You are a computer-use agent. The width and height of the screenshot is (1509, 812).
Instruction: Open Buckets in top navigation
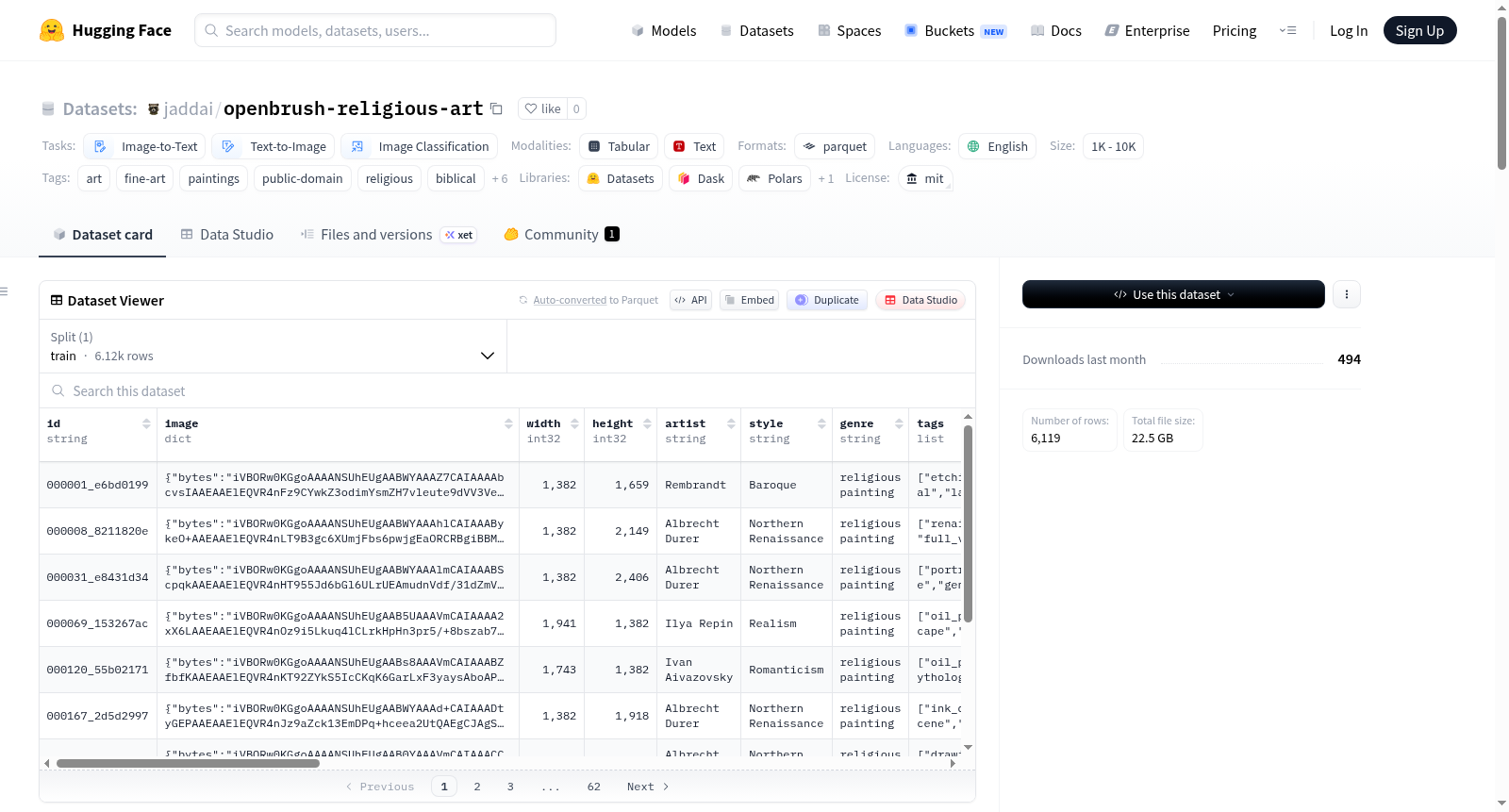955,31
